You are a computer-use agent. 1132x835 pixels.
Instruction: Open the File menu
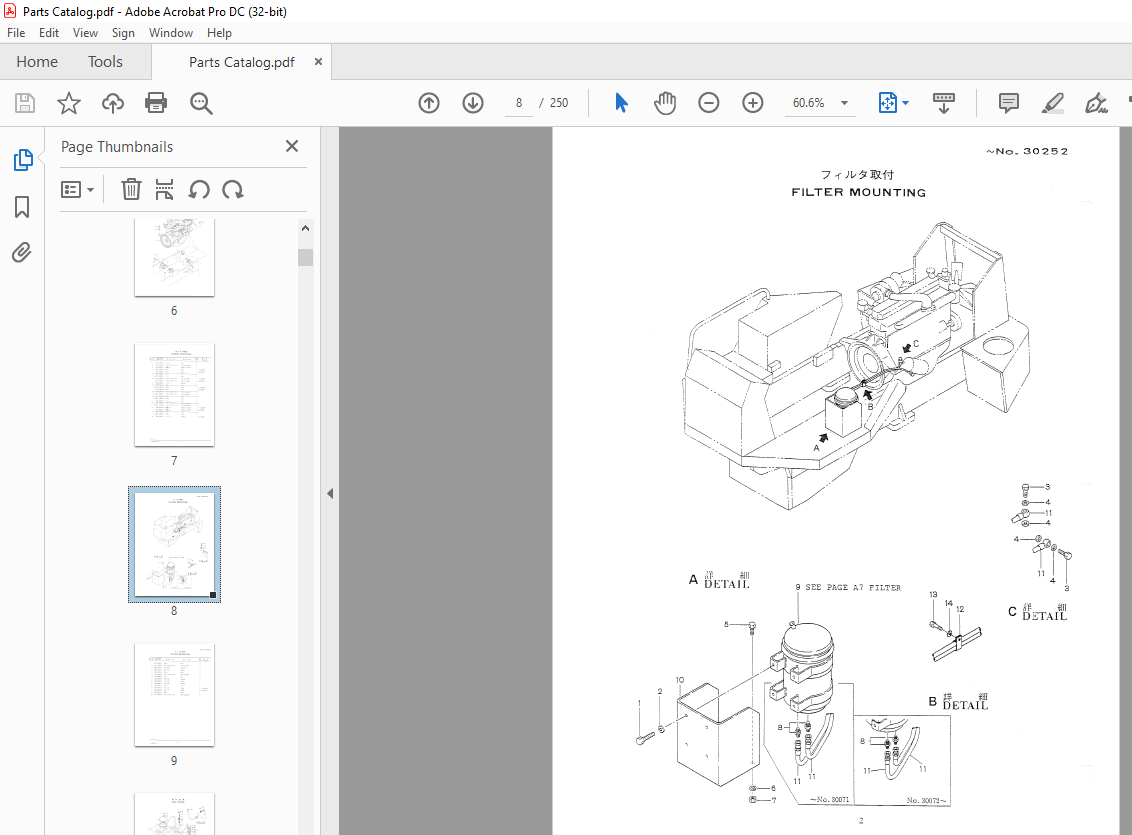(x=16, y=33)
